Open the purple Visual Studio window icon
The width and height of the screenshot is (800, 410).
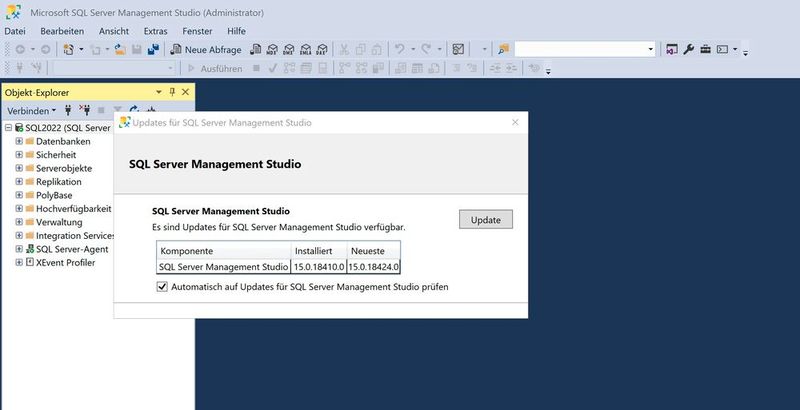point(672,49)
